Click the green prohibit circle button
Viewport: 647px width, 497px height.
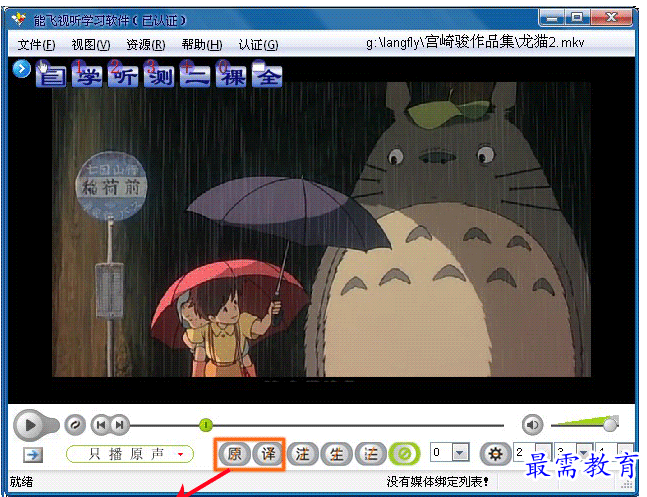tap(404, 454)
